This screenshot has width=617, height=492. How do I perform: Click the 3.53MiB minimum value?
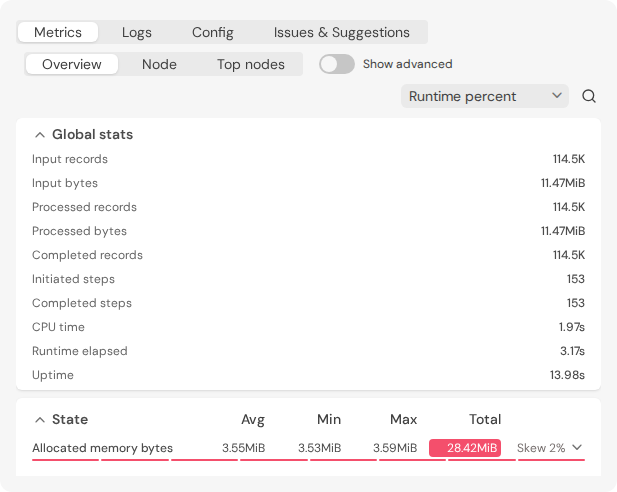tap(320, 448)
